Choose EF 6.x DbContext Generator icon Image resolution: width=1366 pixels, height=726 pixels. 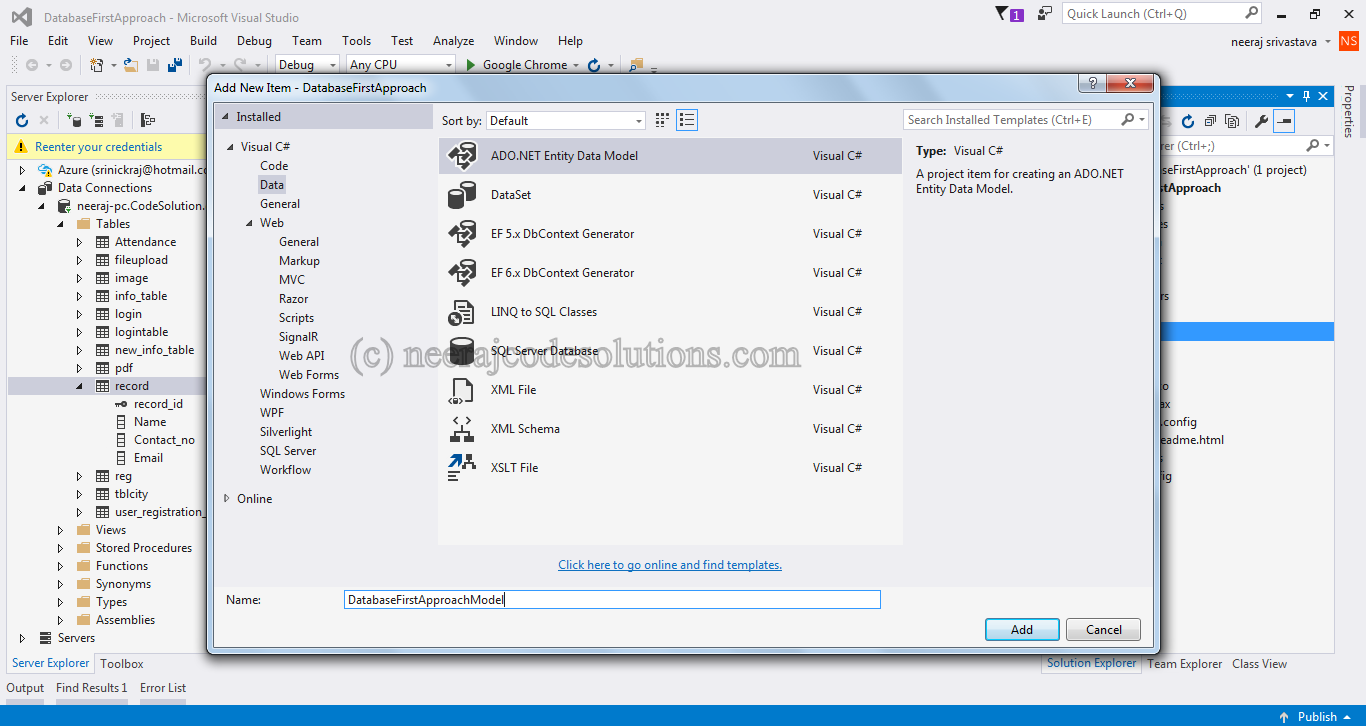pyautogui.click(x=462, y=273)
